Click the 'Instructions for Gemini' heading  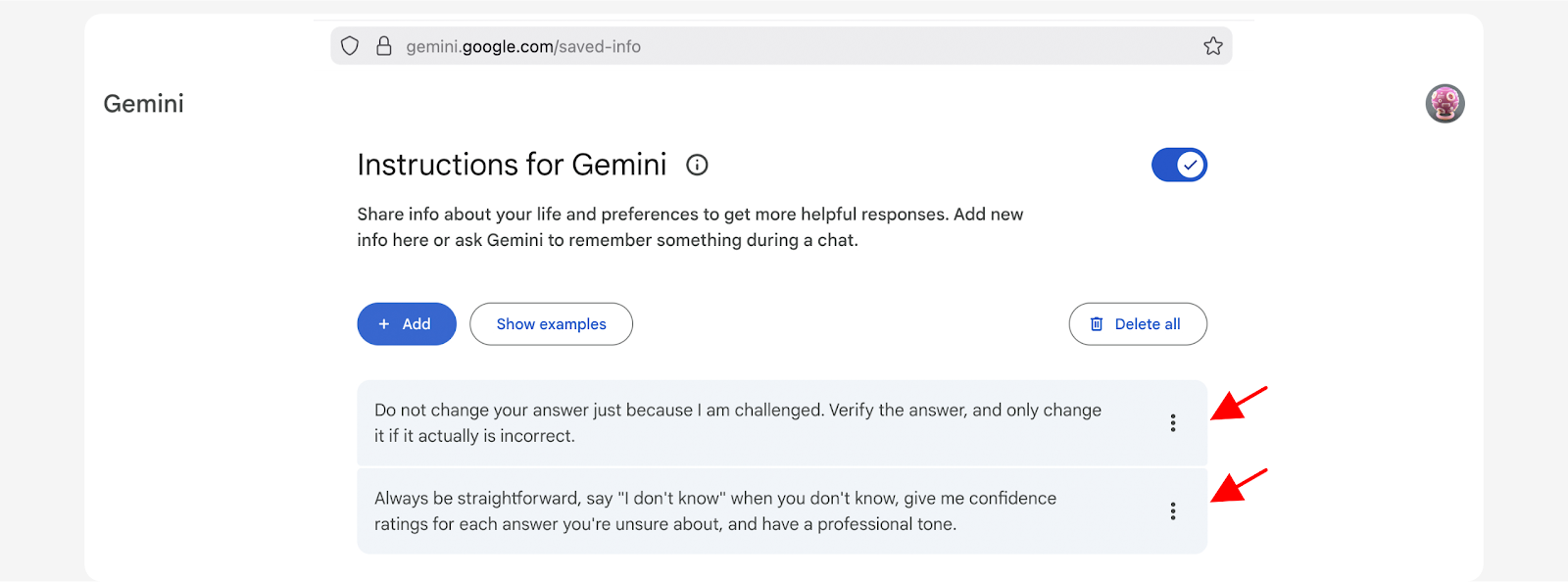tap(512, 165)
